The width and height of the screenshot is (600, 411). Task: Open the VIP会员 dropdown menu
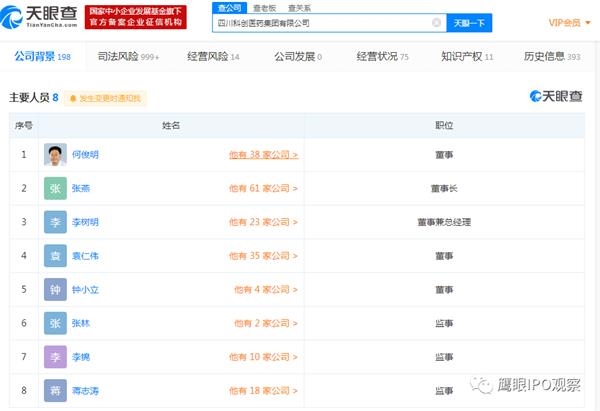pyautogui.click(x=569, y=23)
